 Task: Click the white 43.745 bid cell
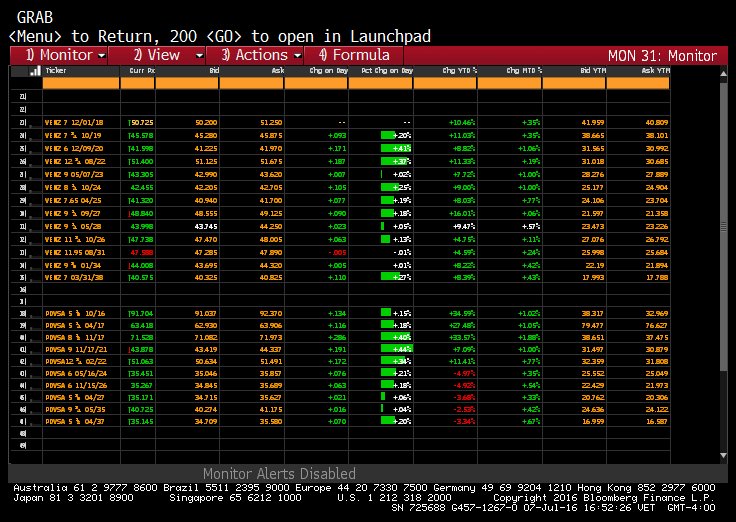coord(206,227)
